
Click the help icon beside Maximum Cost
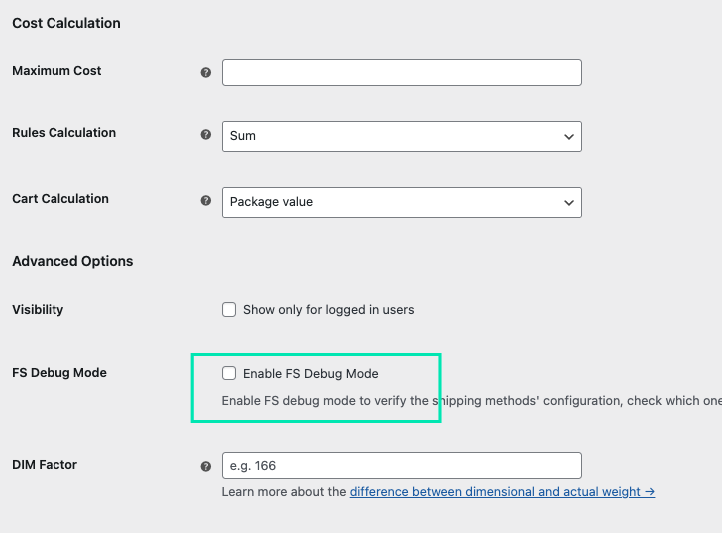pos(206,72)
